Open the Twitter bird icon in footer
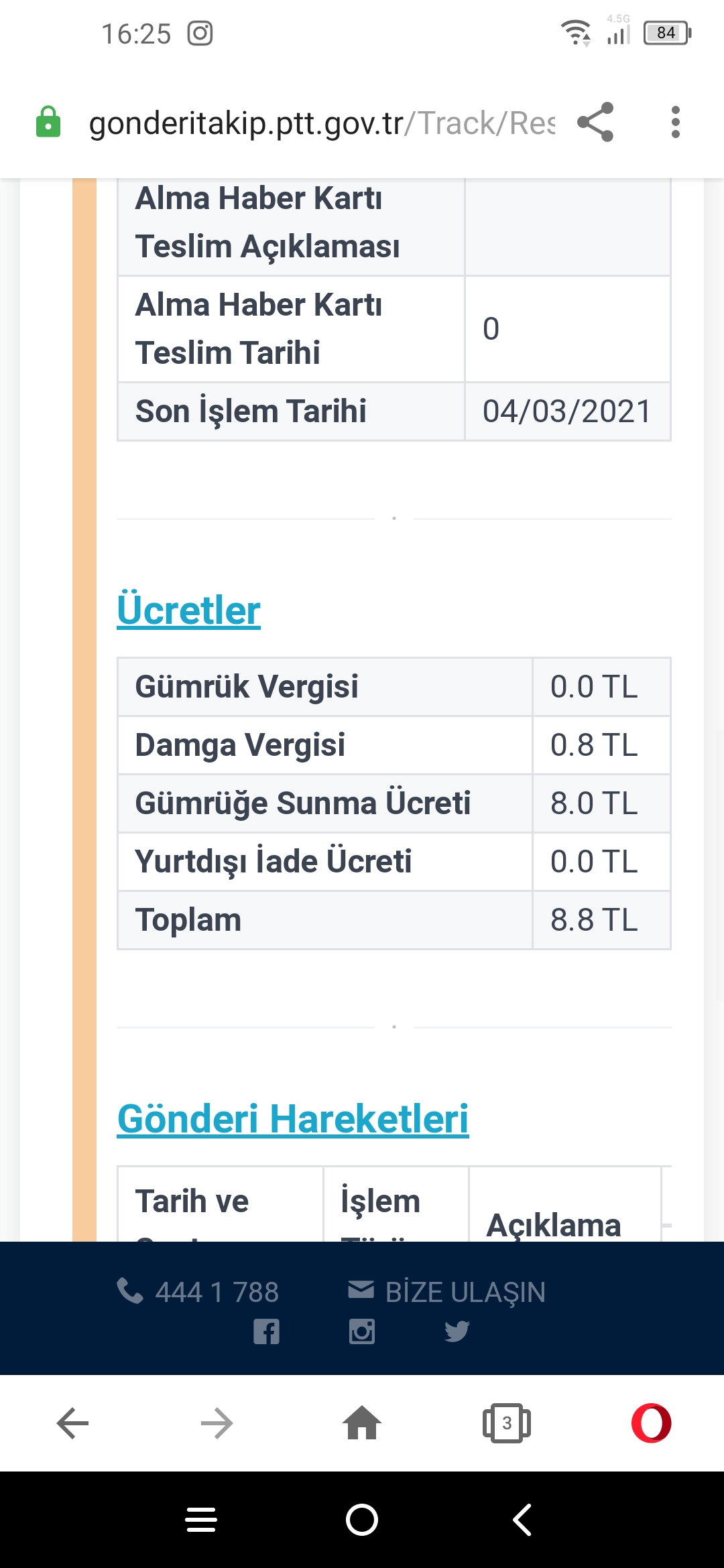This screenshot has width=724, height=1568. [457, 1331]
